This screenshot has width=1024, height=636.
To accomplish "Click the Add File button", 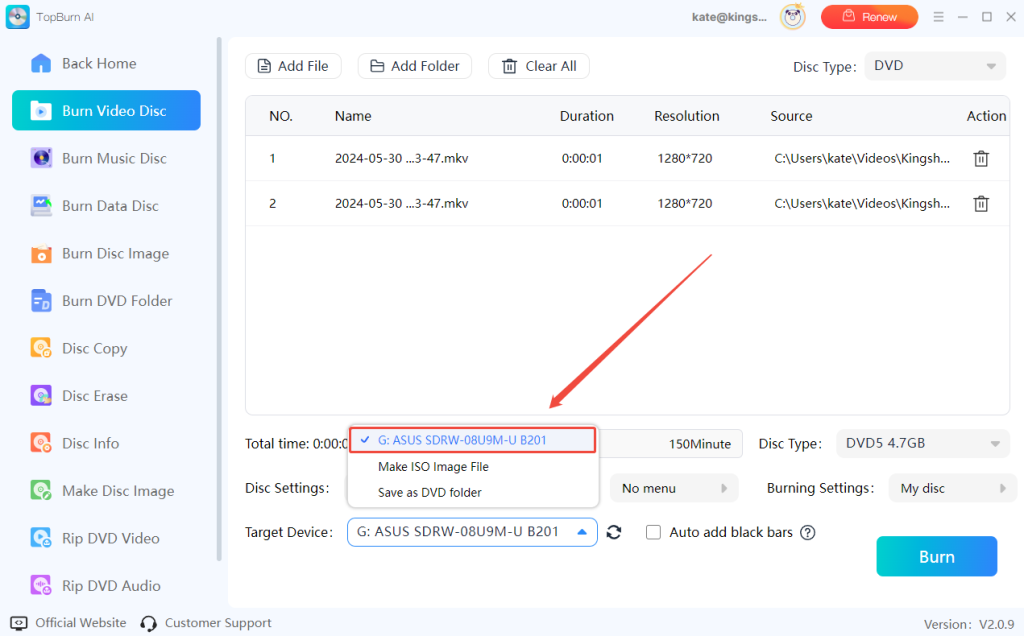I will pyautogui.click(x=293, y=66).
